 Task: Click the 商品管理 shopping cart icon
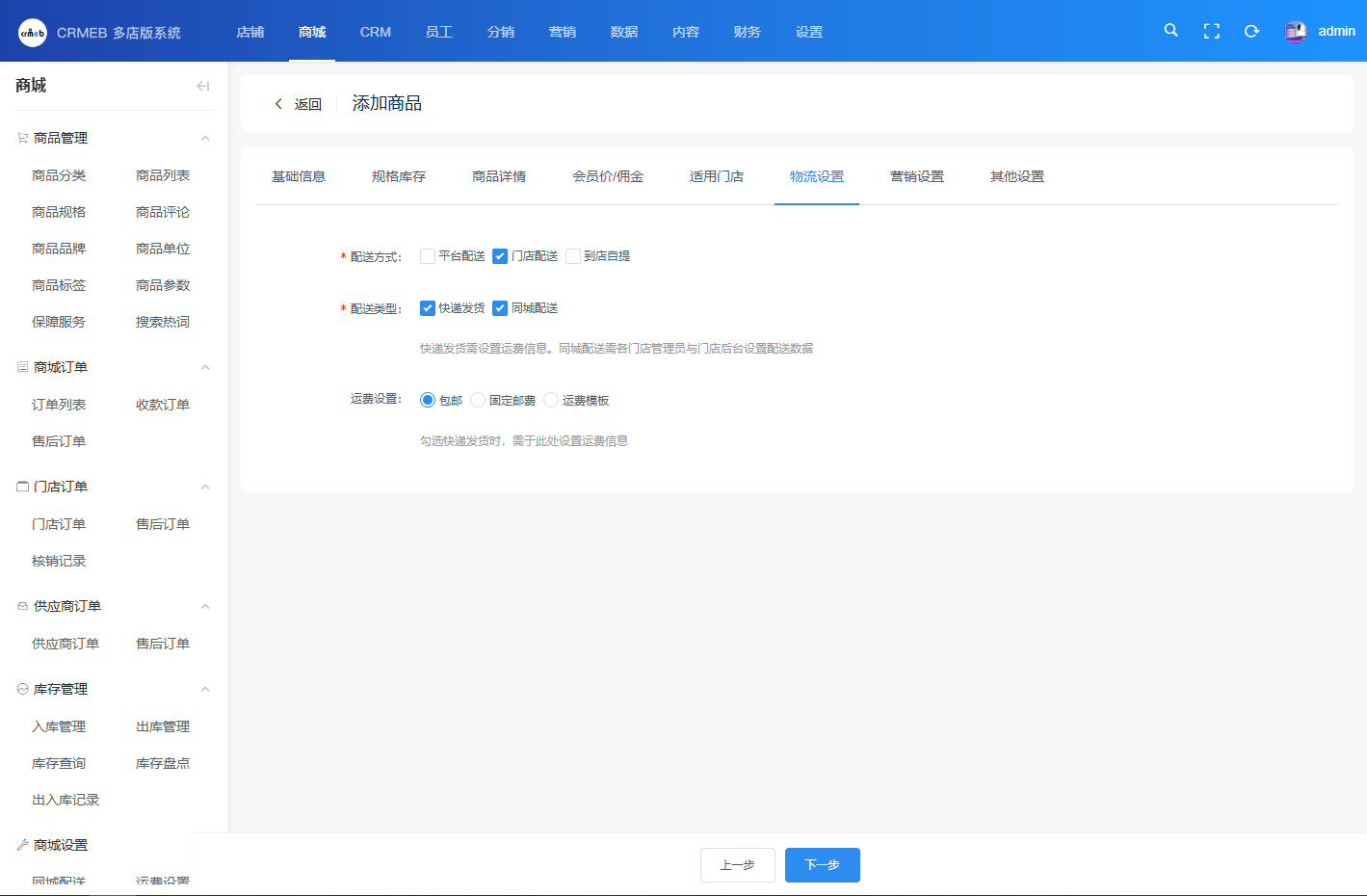coord(22,138)
